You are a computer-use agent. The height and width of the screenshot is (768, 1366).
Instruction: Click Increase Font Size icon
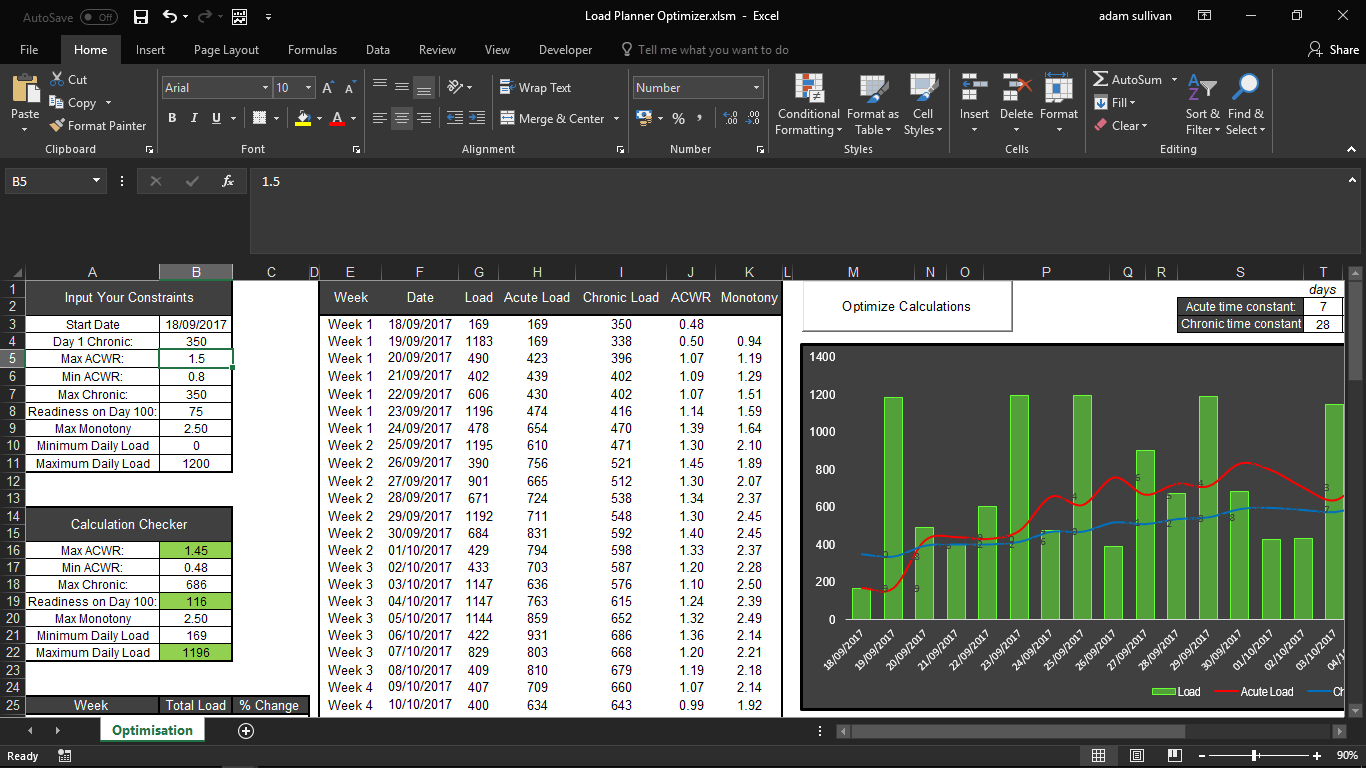[x=327, y=88]
